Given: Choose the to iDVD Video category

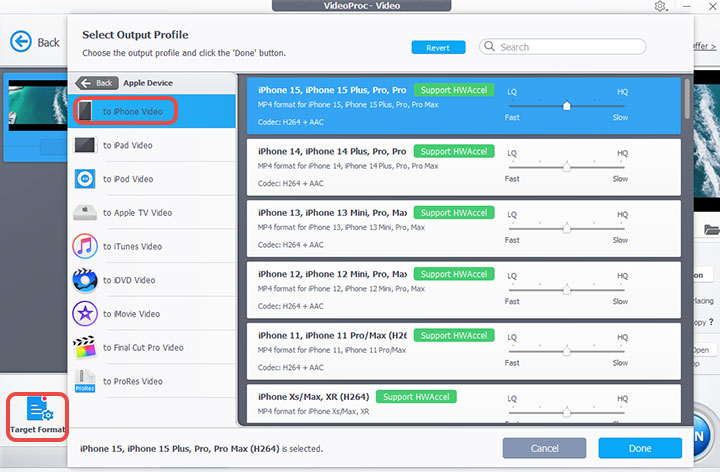Looking at the screenshot, I should click(152, 280).
